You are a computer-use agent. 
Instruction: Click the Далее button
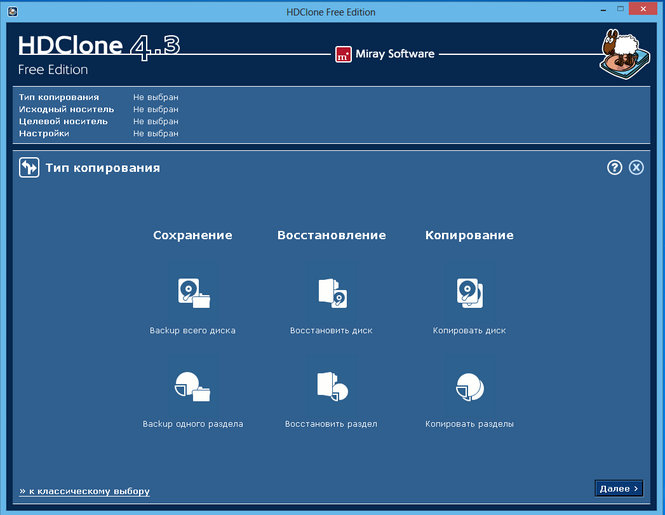[x=619, y=489]
